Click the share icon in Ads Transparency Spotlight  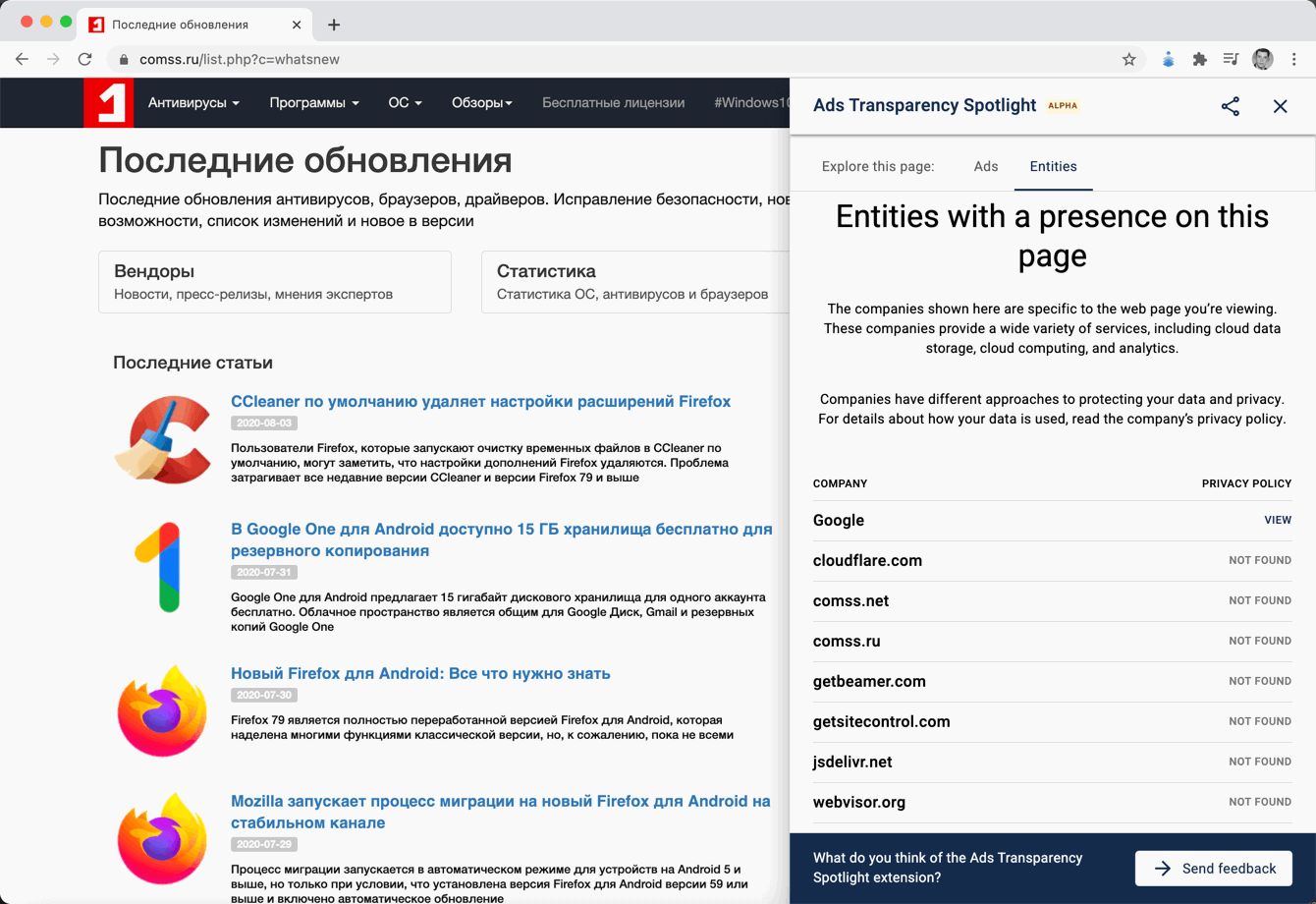1230,106
